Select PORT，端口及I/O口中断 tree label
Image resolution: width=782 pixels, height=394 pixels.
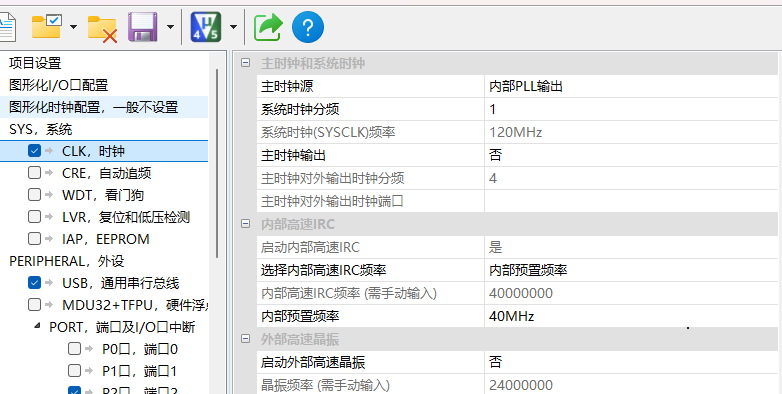click(122, 327)
